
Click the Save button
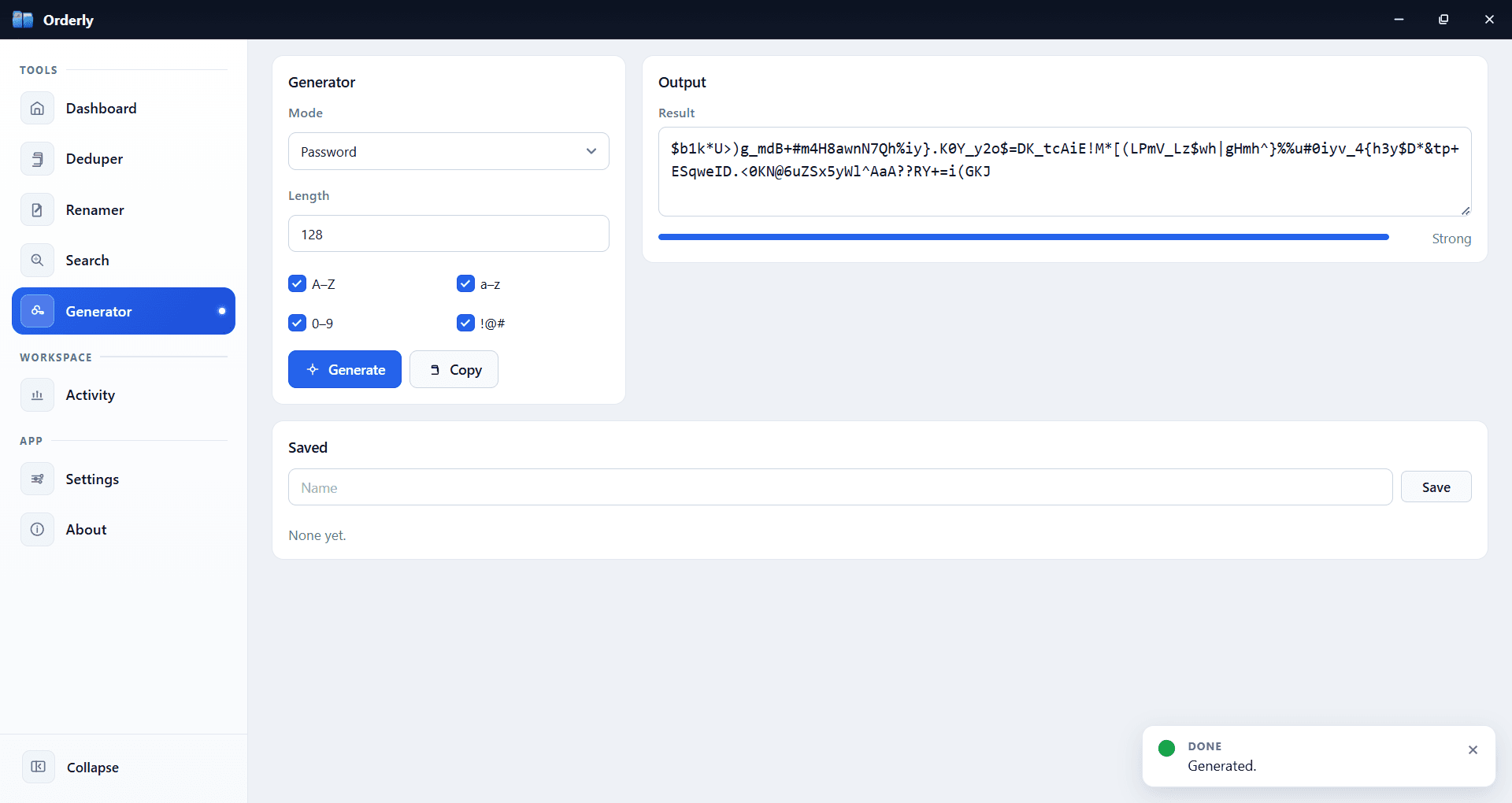pos(1436,487)
